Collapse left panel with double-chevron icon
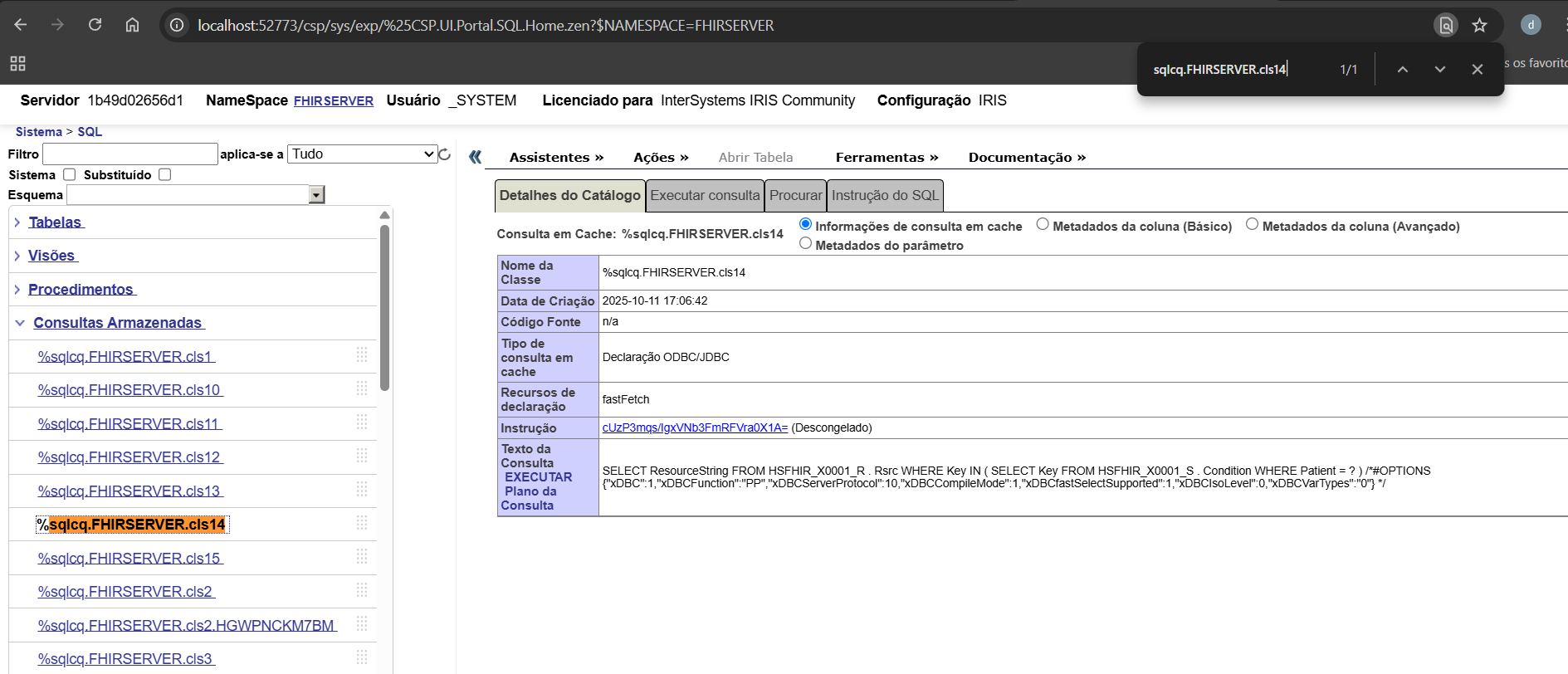 (x=475, y=157)
